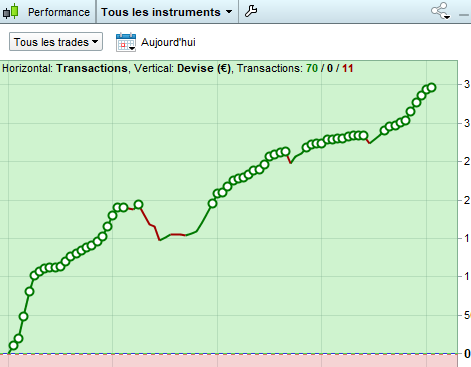This screenshot has height=367, width=471.
Task: Click the candlestick Performance icon
Action: (10, 11)
